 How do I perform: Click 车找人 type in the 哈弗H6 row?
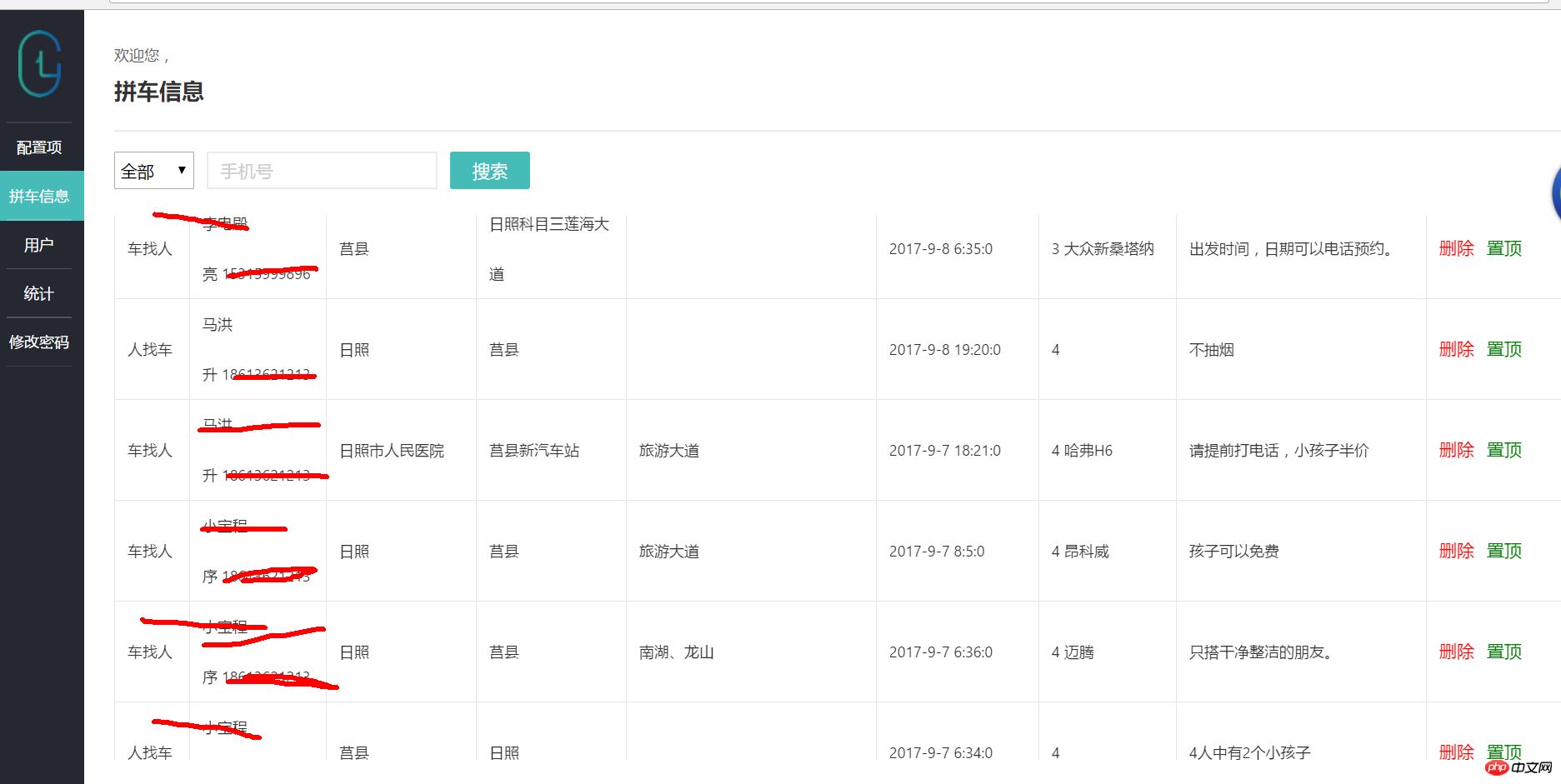coord(150,451)
